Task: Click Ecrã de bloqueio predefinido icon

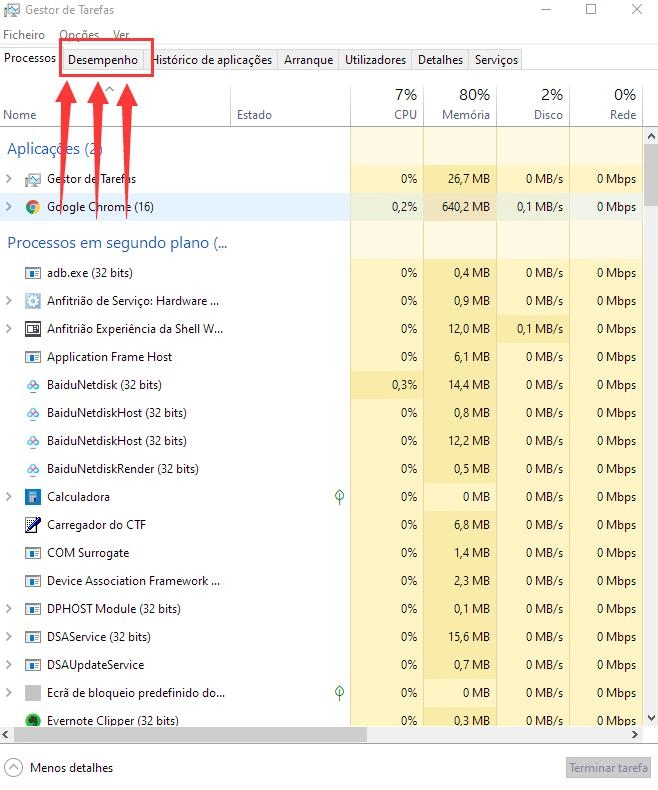Action: [x=33, y=693]
